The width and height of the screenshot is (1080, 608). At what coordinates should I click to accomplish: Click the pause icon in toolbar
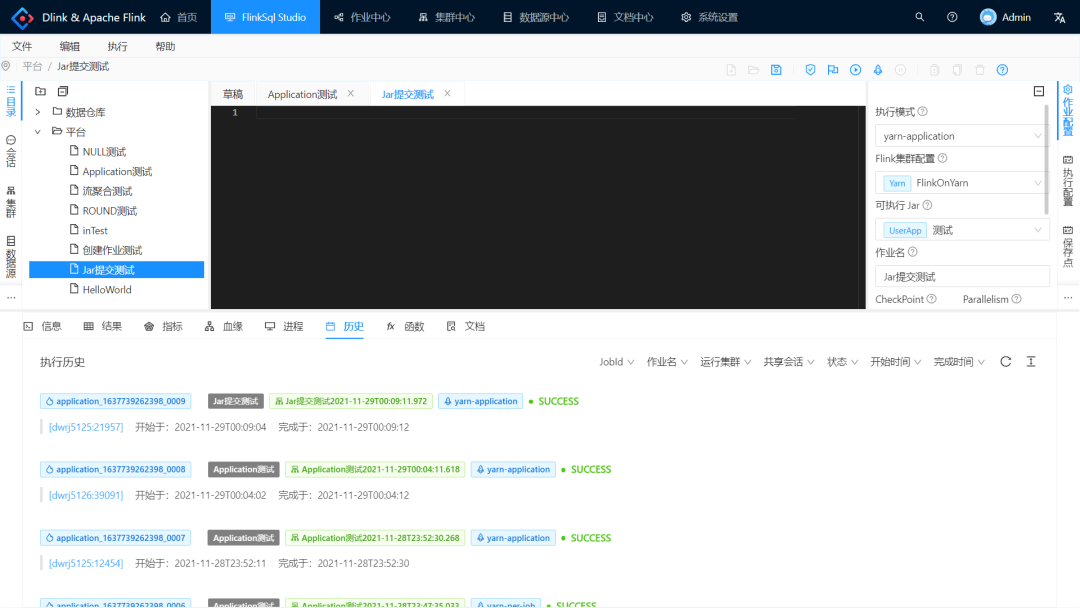coord(900,70)
